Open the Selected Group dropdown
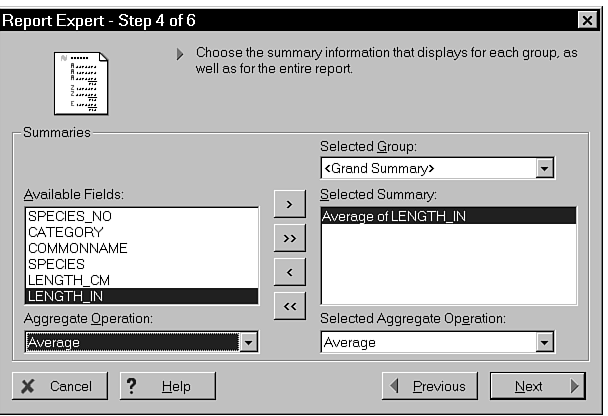Image resolution: width=608 pixels, height=416 pixels. point(544,168)
